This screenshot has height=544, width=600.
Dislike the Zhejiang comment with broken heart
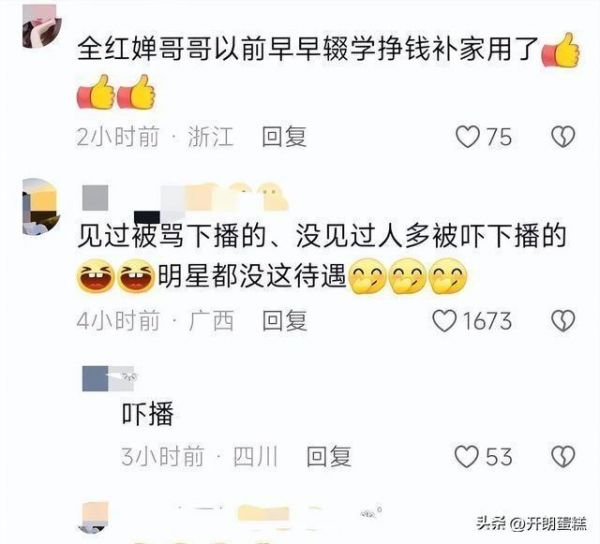[563, 137]
